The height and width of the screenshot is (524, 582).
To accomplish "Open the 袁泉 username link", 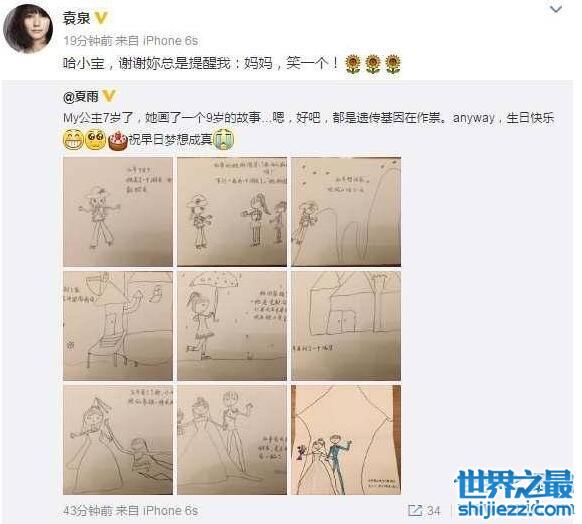I will tap(76, 18).
